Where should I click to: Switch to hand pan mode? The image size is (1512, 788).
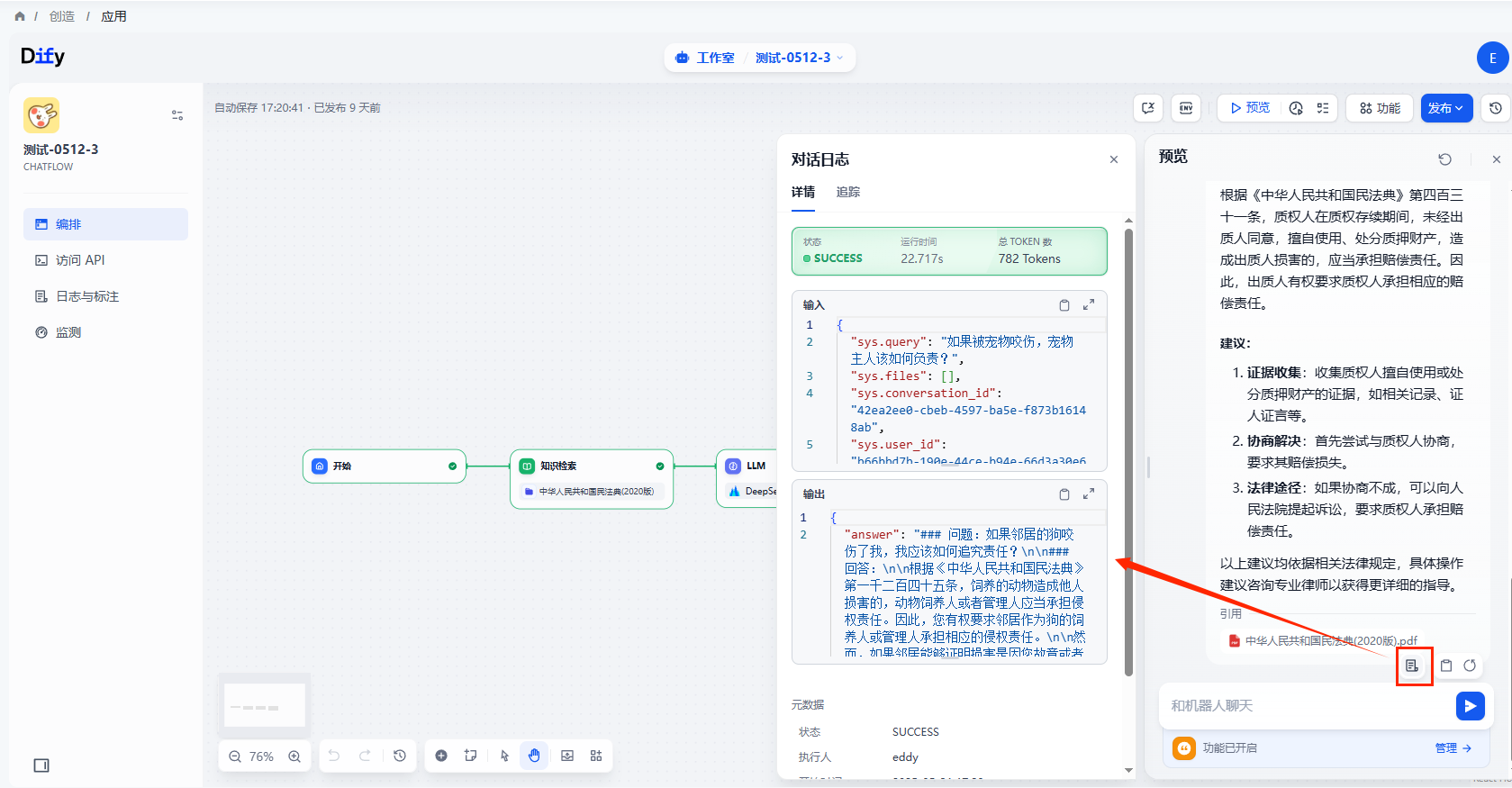point(534,756)
